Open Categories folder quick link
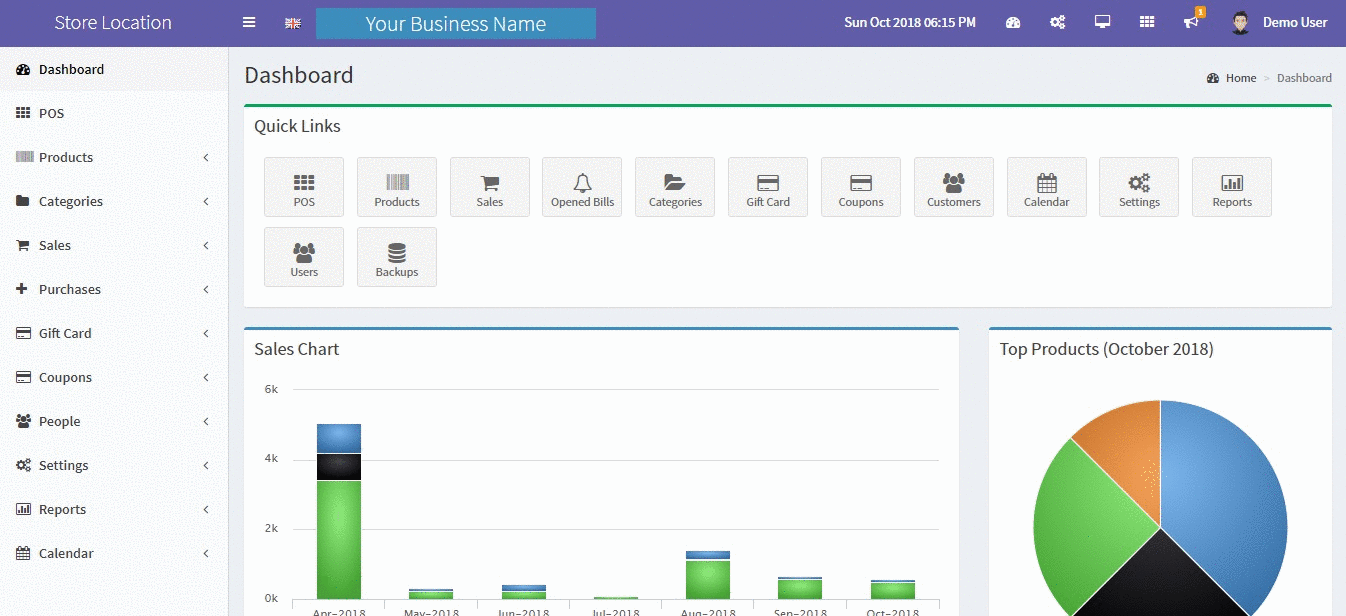1346x616 pixels. [x=675, y=187]
